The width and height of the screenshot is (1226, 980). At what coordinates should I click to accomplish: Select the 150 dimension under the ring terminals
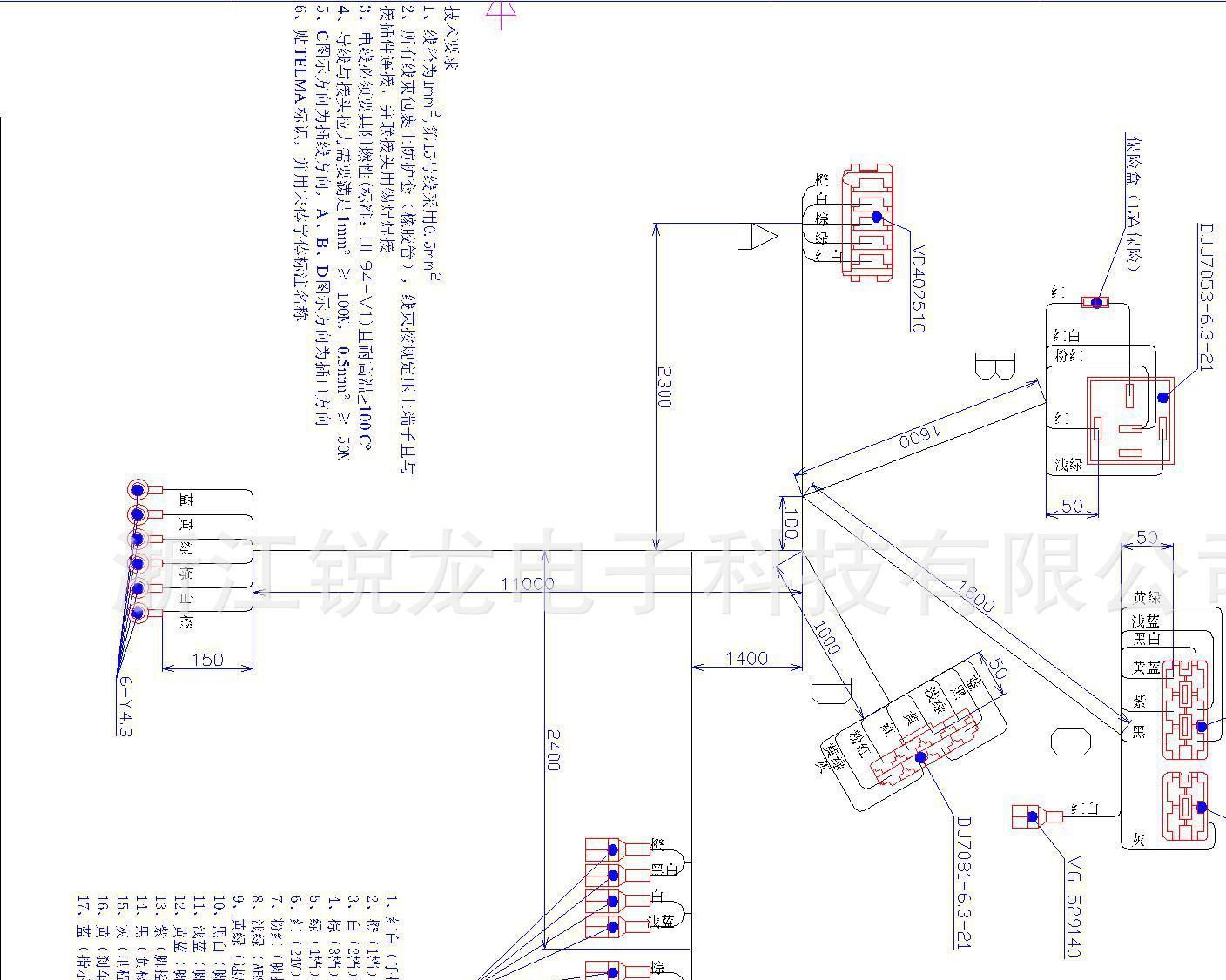coord(206,660)
